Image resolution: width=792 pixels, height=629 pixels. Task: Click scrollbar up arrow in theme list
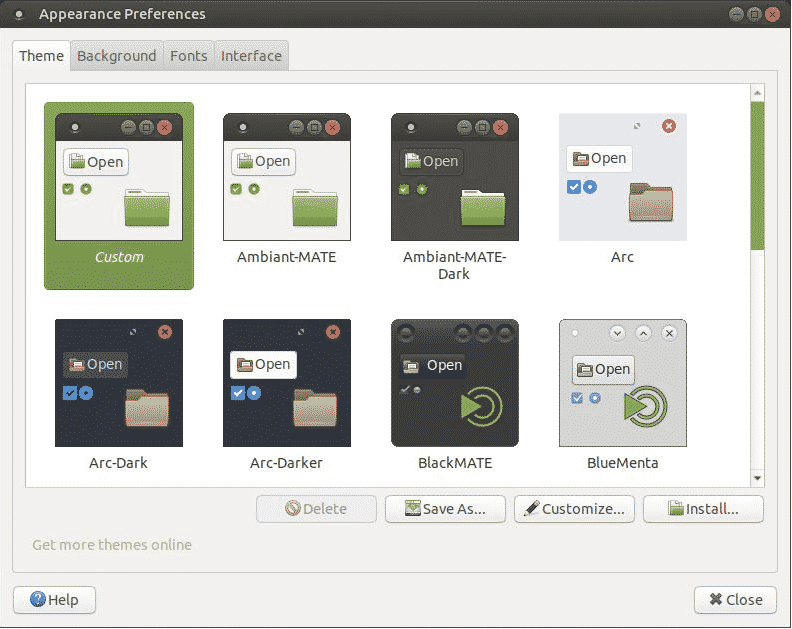tap(757, 93)
